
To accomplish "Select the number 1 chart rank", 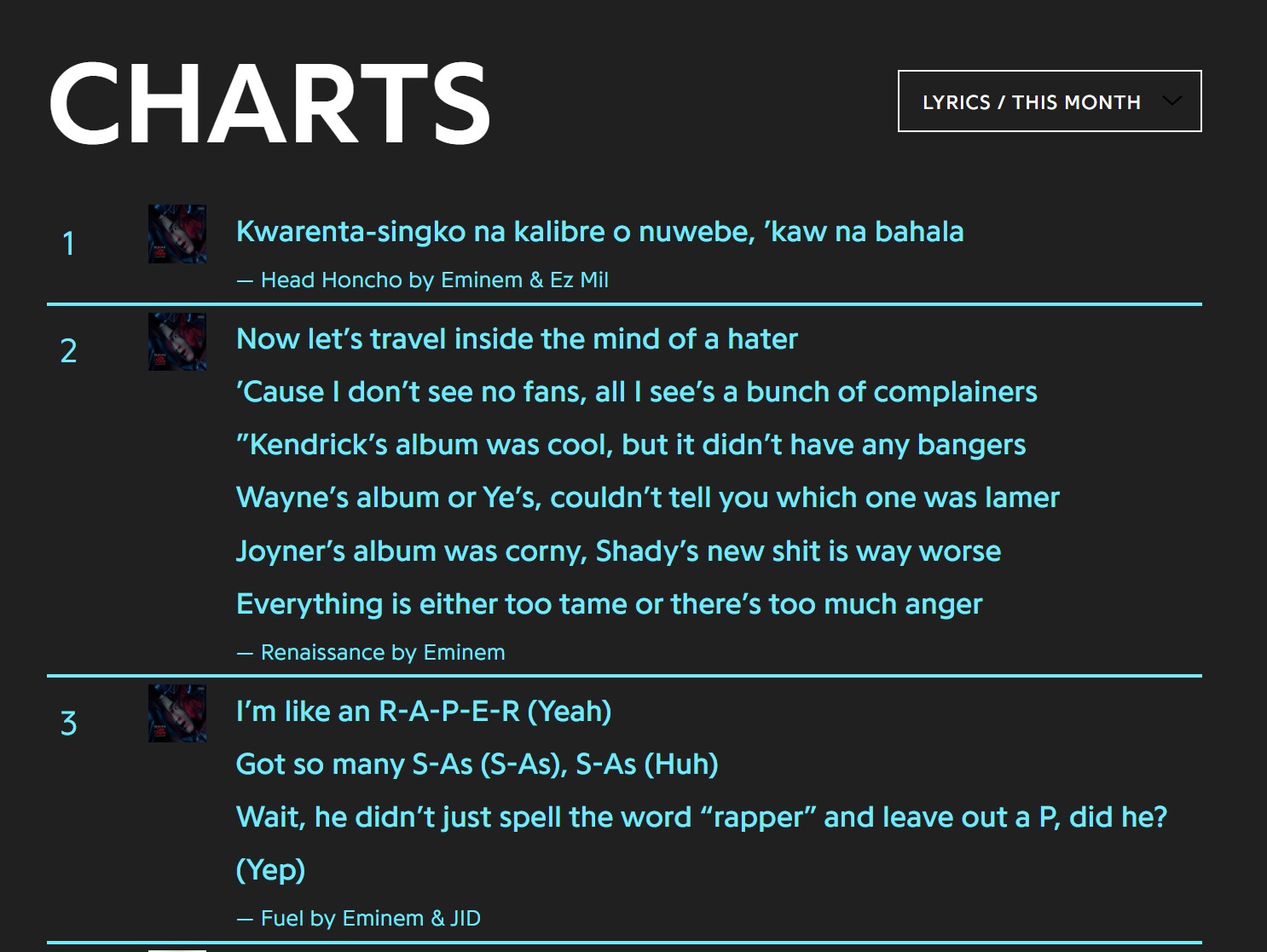I will tap(69, 243).
